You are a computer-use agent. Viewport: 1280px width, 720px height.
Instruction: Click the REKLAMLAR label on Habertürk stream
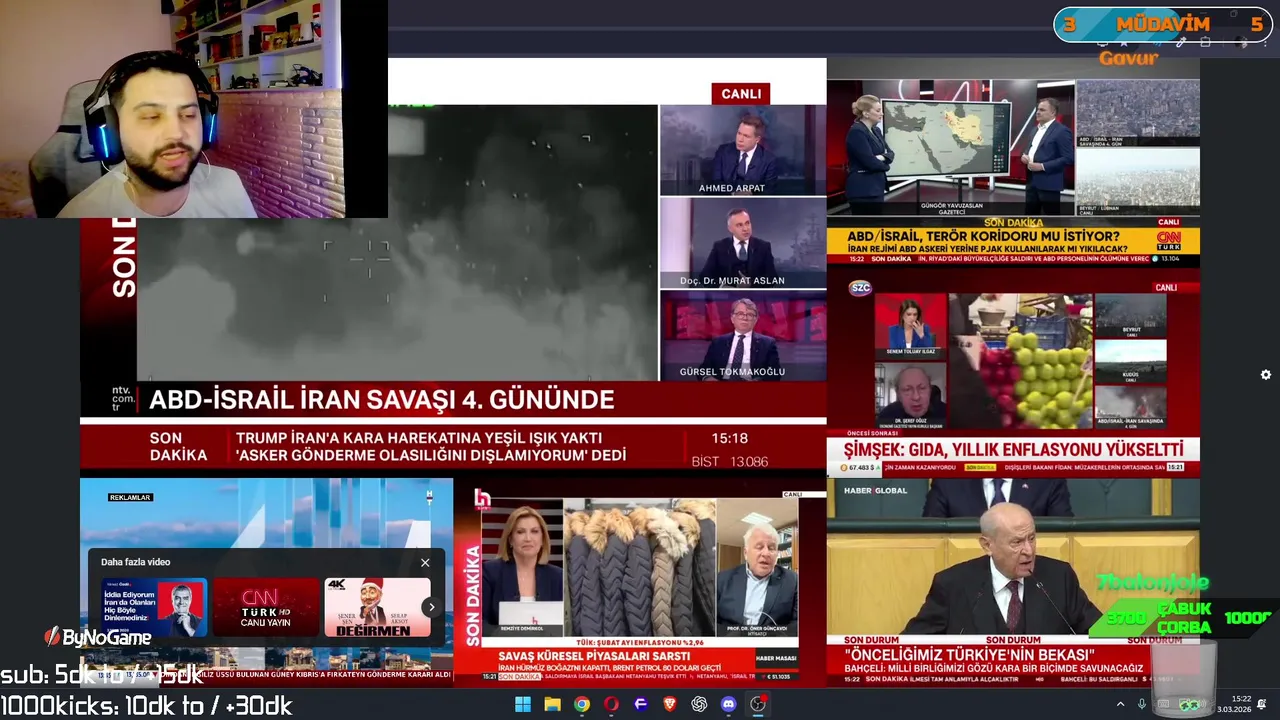click(x=130, y=497)
